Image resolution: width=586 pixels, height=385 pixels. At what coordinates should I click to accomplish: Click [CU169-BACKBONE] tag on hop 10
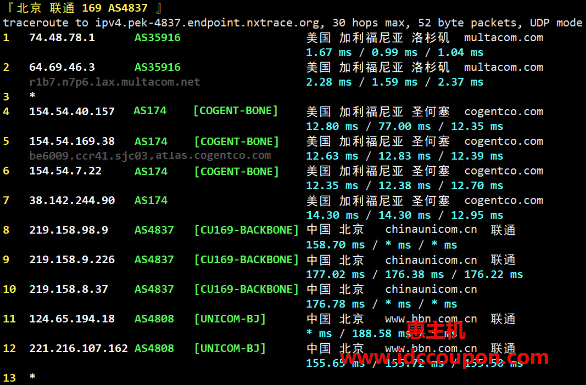pyautogui.click(x=247, y=289)
